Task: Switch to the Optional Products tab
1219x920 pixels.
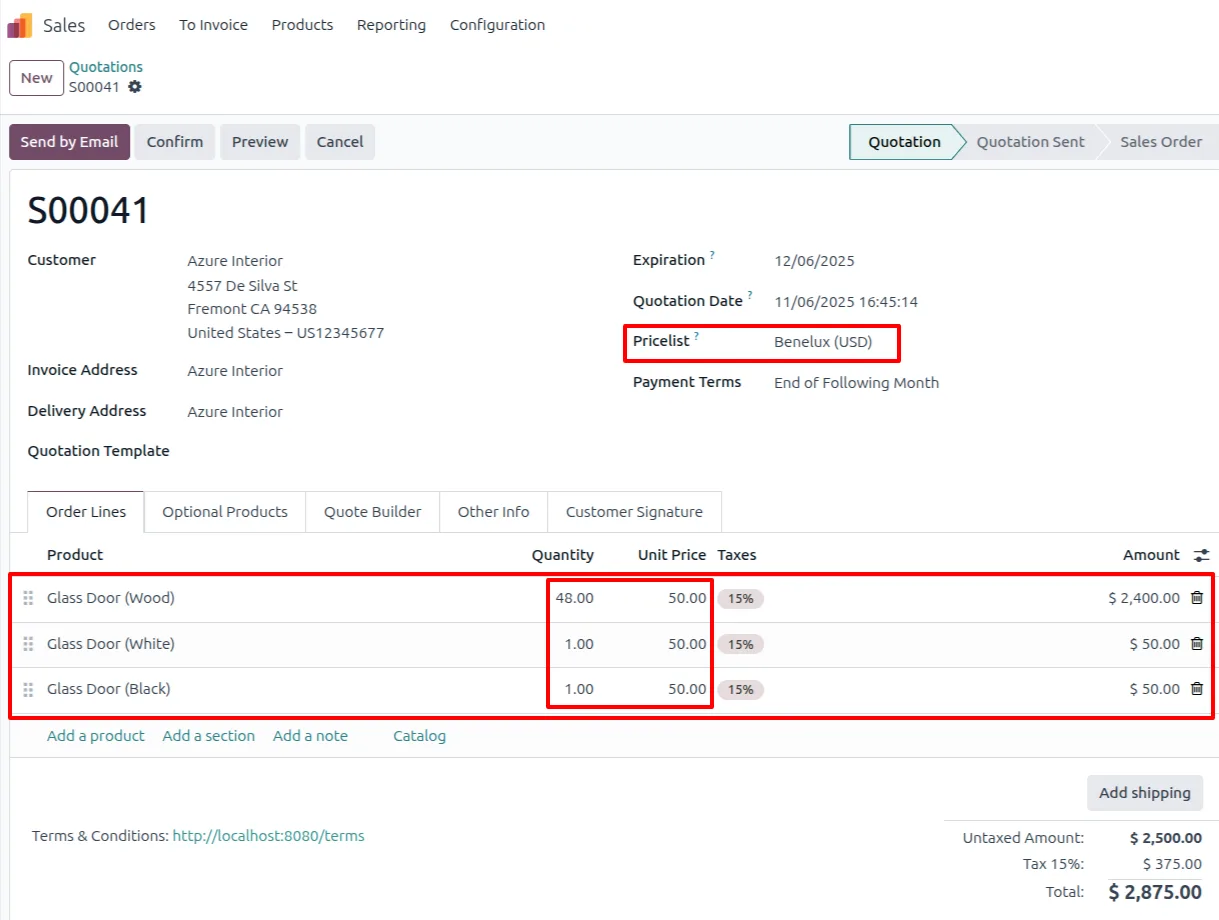Action: 225,512
